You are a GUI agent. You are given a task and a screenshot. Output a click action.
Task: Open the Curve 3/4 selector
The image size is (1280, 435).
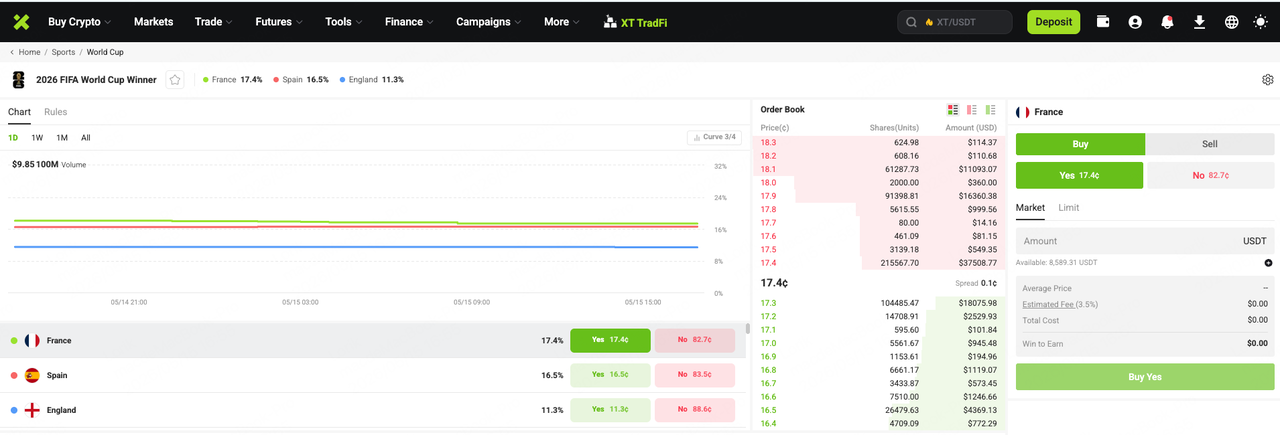(714, 137)
